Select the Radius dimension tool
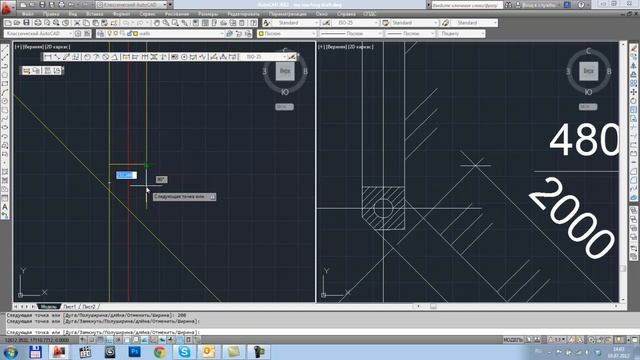The image size is (640, 360). 87,57
